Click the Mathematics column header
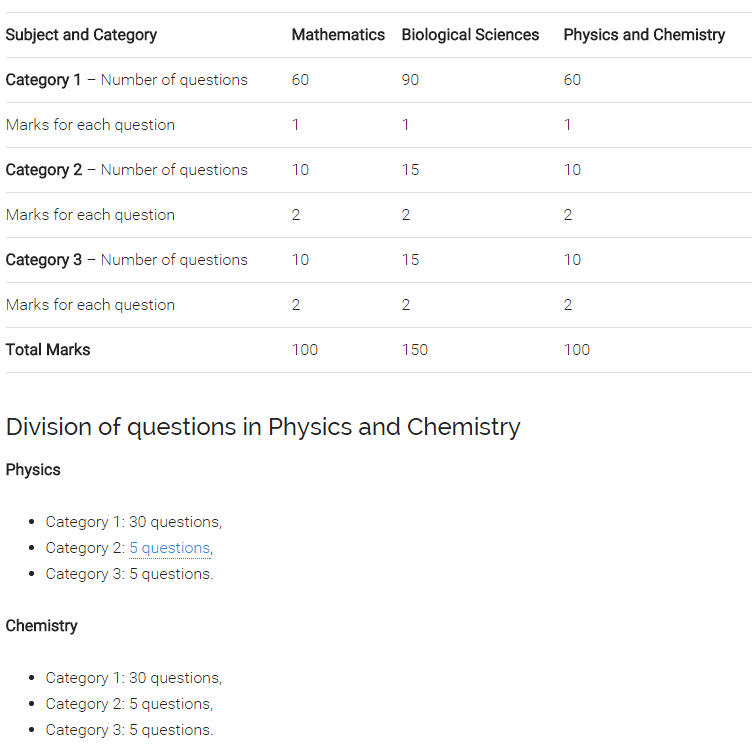The width and height of the screenshot is (752, 747). click(x=338, y=35)
